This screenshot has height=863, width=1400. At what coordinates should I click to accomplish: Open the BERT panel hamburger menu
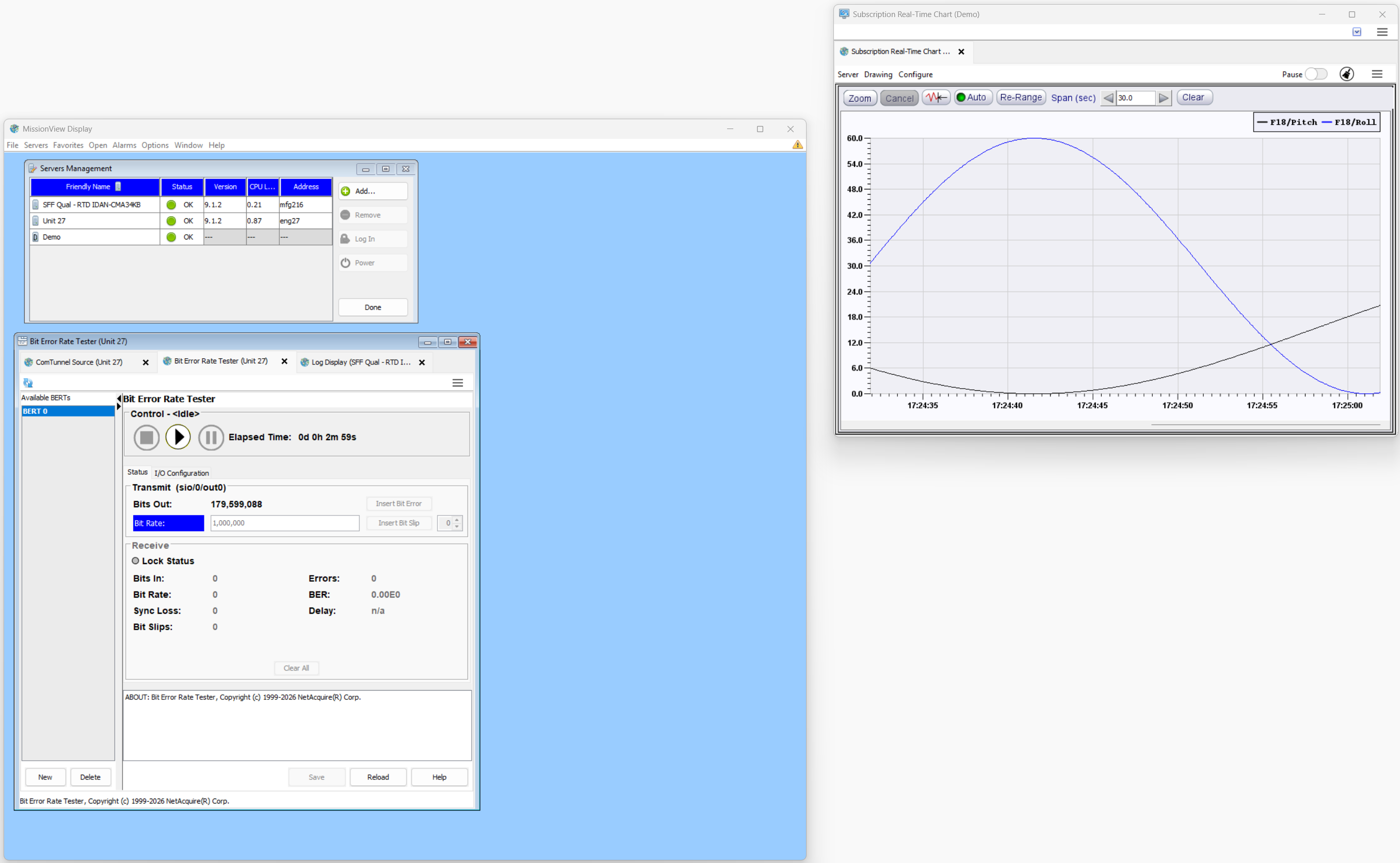(x=457, y=383)
